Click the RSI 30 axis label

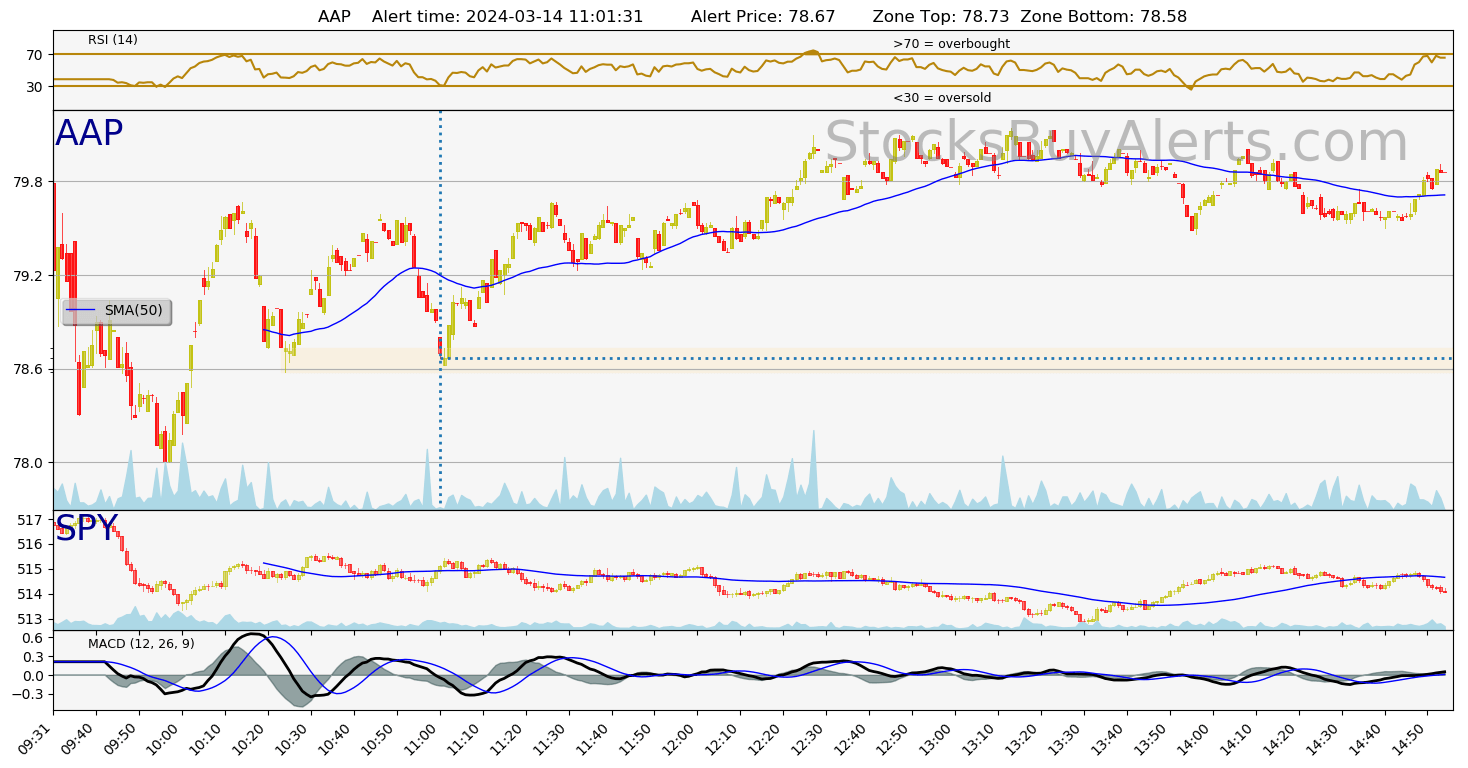36,87
